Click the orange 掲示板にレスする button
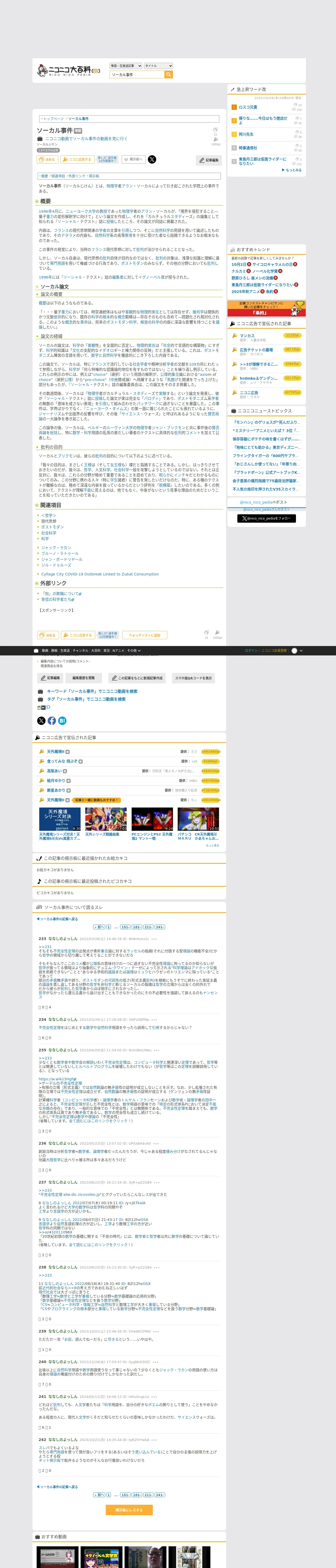336x1568 pixels. pyautogui.click(x=129, y=1510)
